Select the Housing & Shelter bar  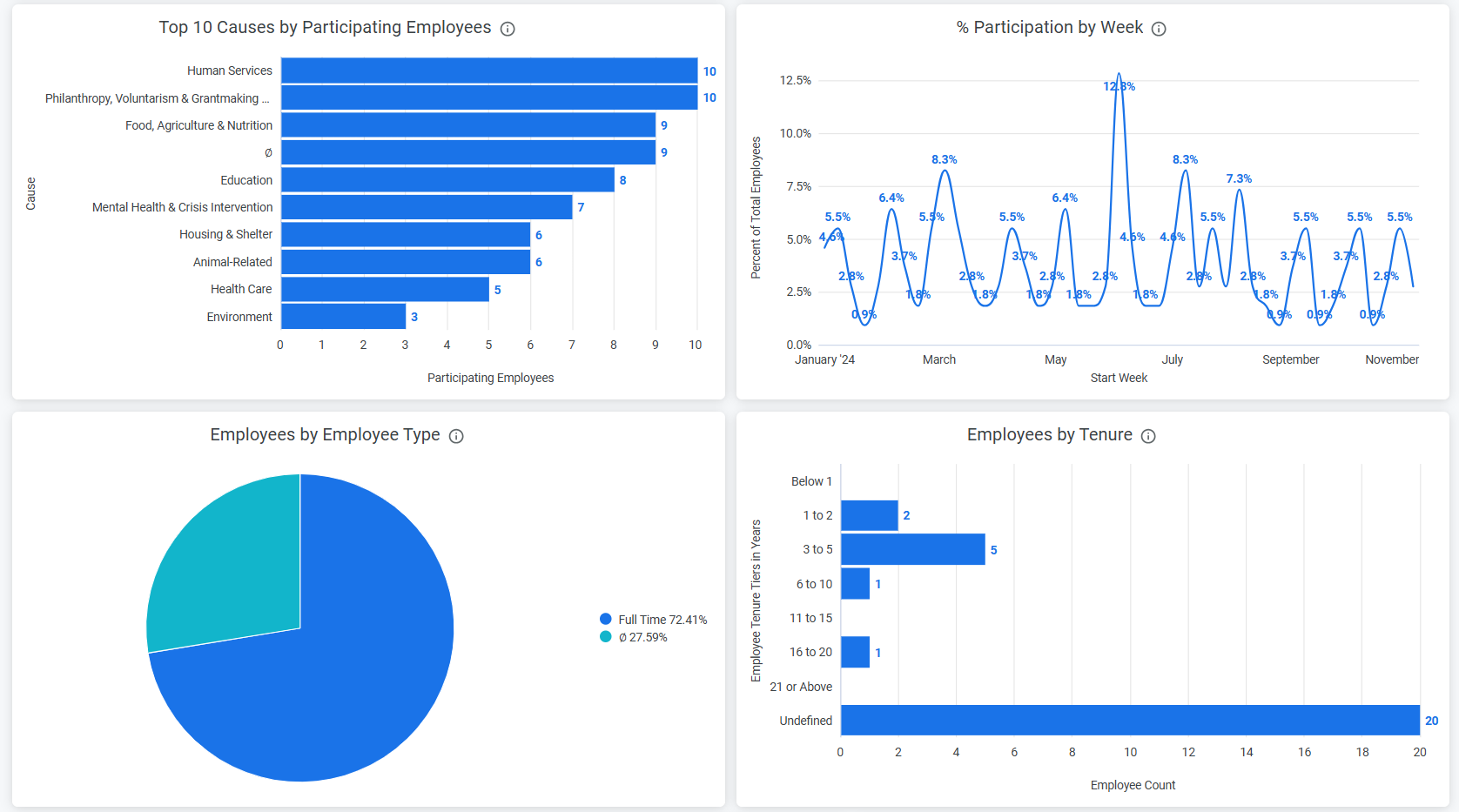pos(406,234)
